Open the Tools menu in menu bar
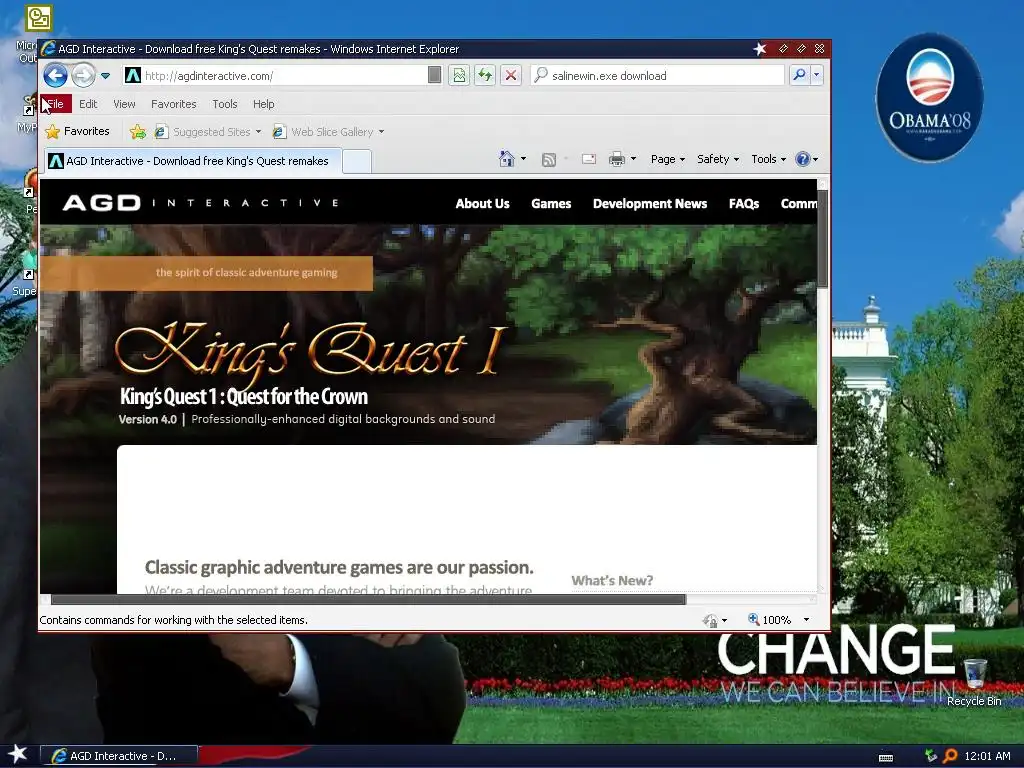 pos(225,104)
